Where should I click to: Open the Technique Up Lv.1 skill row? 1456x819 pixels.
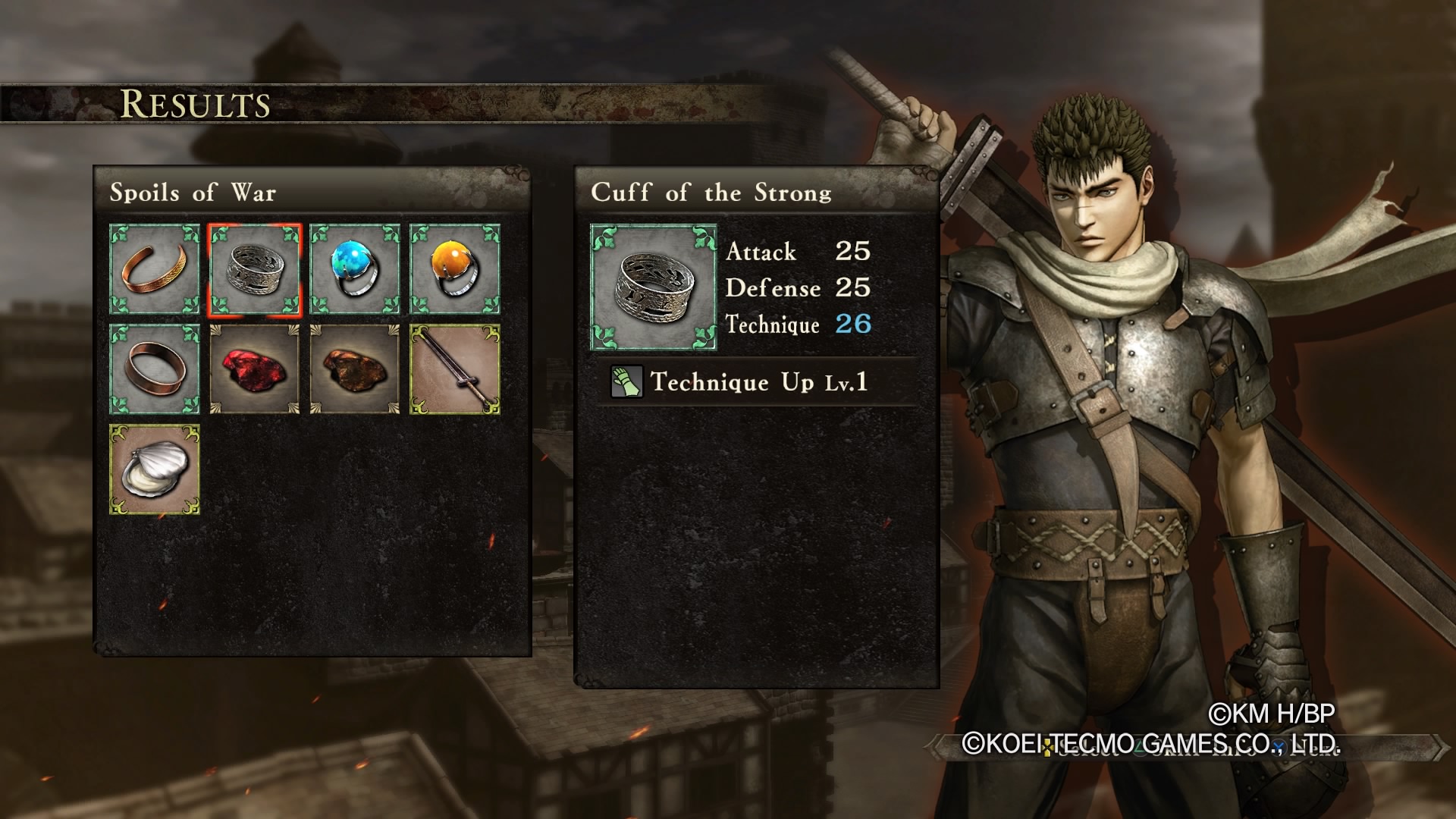(x=757, y=382)
